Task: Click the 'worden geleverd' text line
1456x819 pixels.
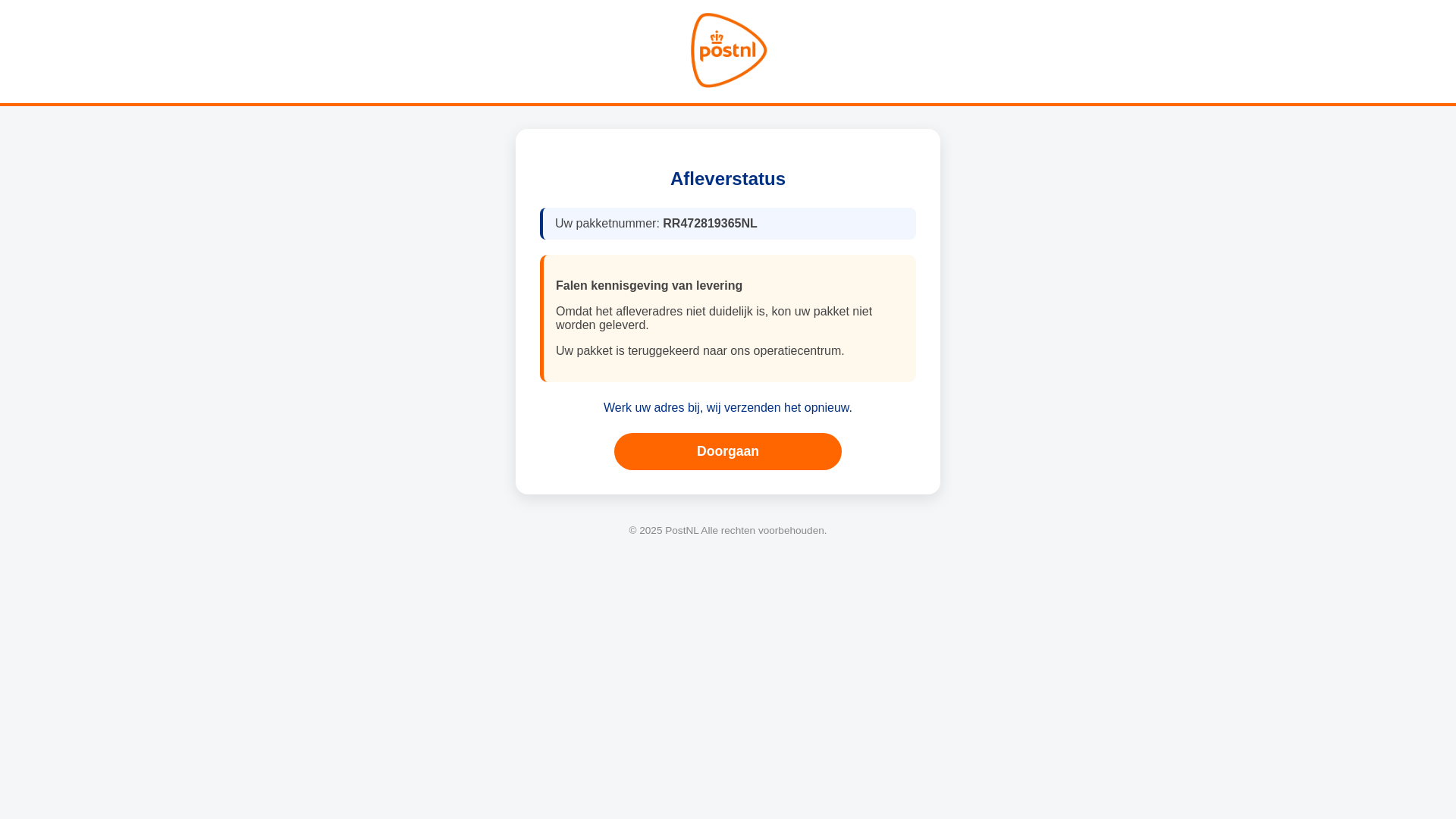Action: tap(602, 325)
